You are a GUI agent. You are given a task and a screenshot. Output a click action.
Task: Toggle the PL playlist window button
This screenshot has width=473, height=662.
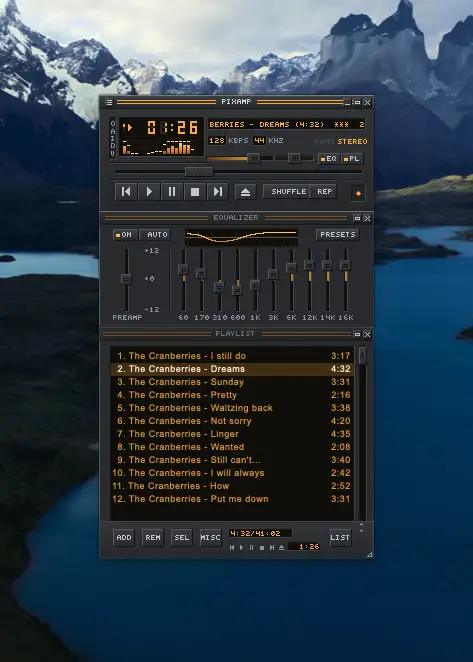[352, 159]
